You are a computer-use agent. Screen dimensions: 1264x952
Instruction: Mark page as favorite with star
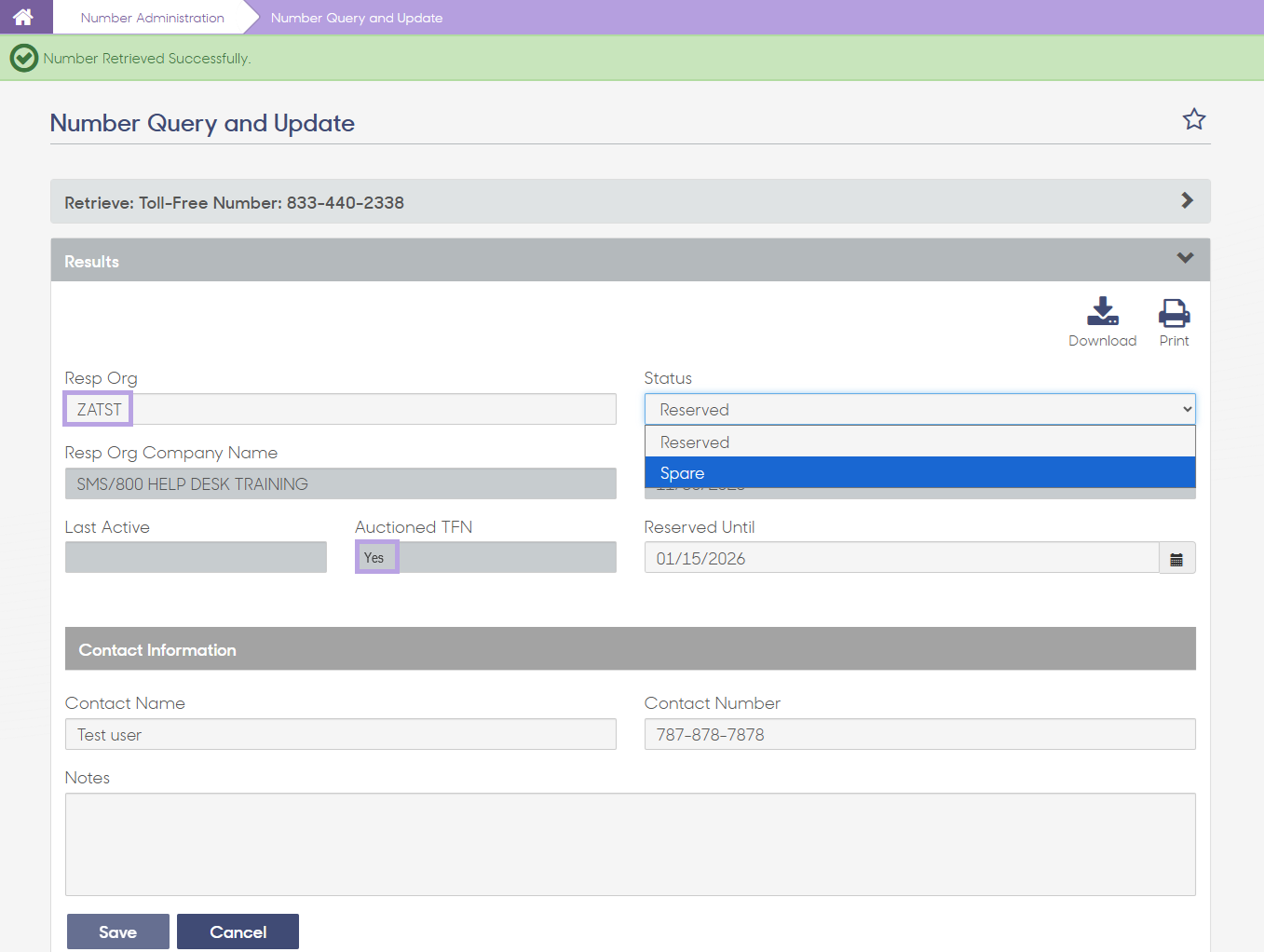(x=1193, y=119)
